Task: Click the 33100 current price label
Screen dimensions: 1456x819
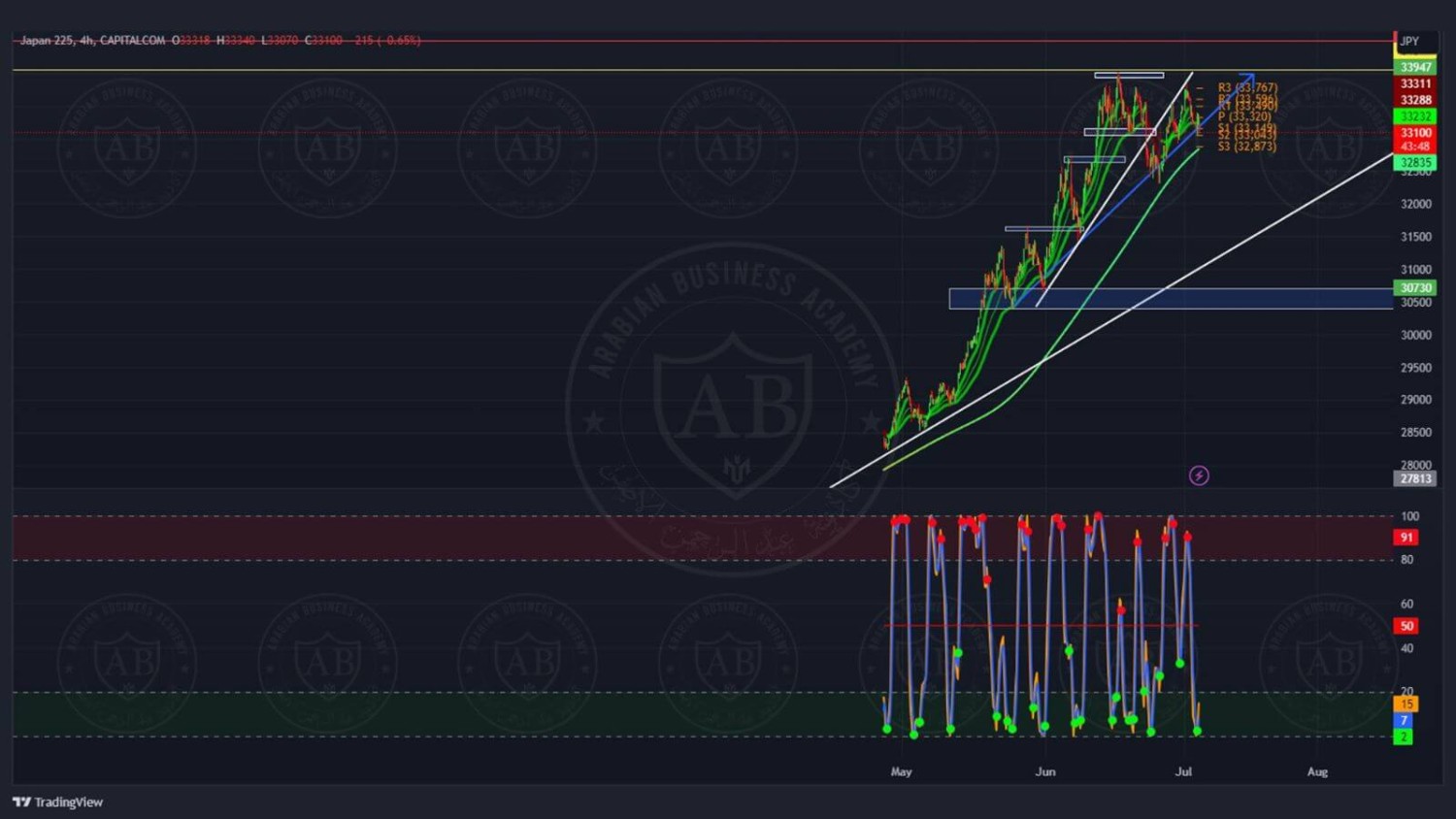Action: (1415, 133)
